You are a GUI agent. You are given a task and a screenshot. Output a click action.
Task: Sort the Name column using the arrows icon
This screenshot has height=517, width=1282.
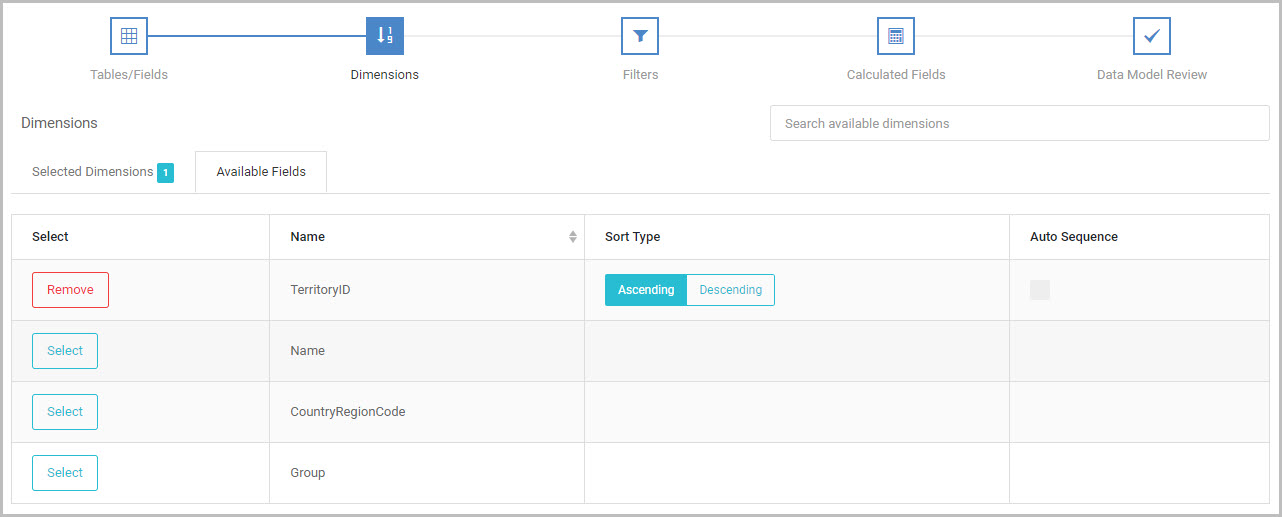click(x=573, y=237)
